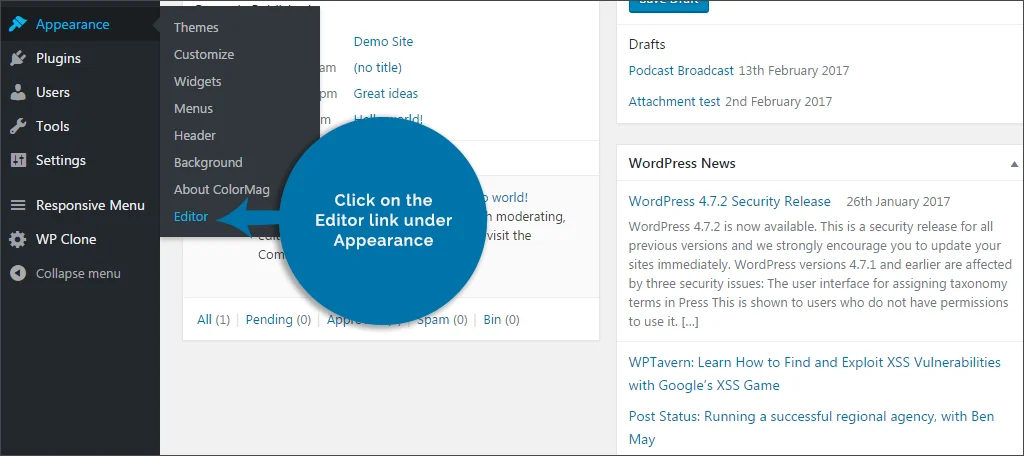Filter comments by Bin
Viewport: 1024px width, 456px height.
(x=492, y=319)
